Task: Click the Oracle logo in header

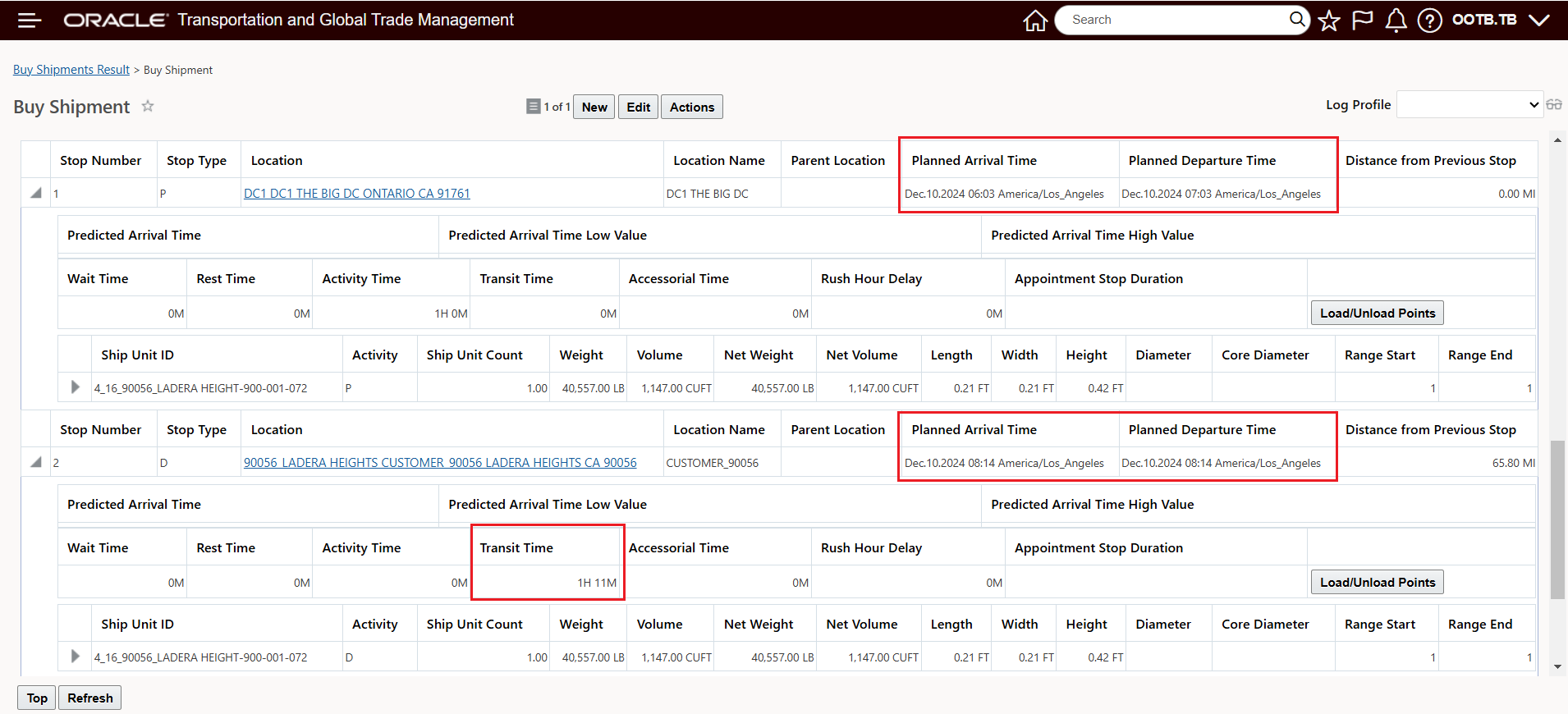Action: point(116,20)
